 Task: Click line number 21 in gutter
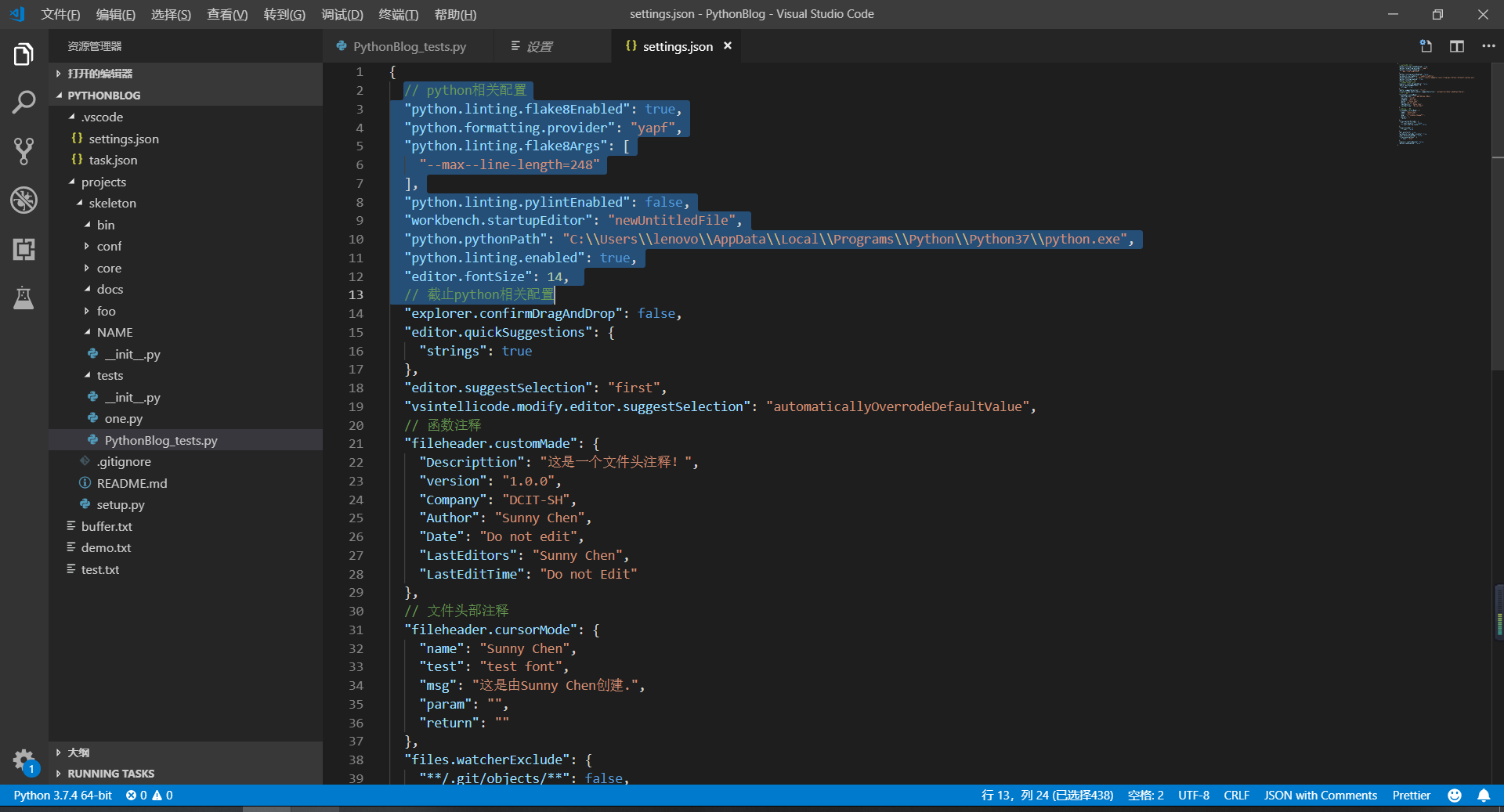pyautogui.click(x=356, y=443)
